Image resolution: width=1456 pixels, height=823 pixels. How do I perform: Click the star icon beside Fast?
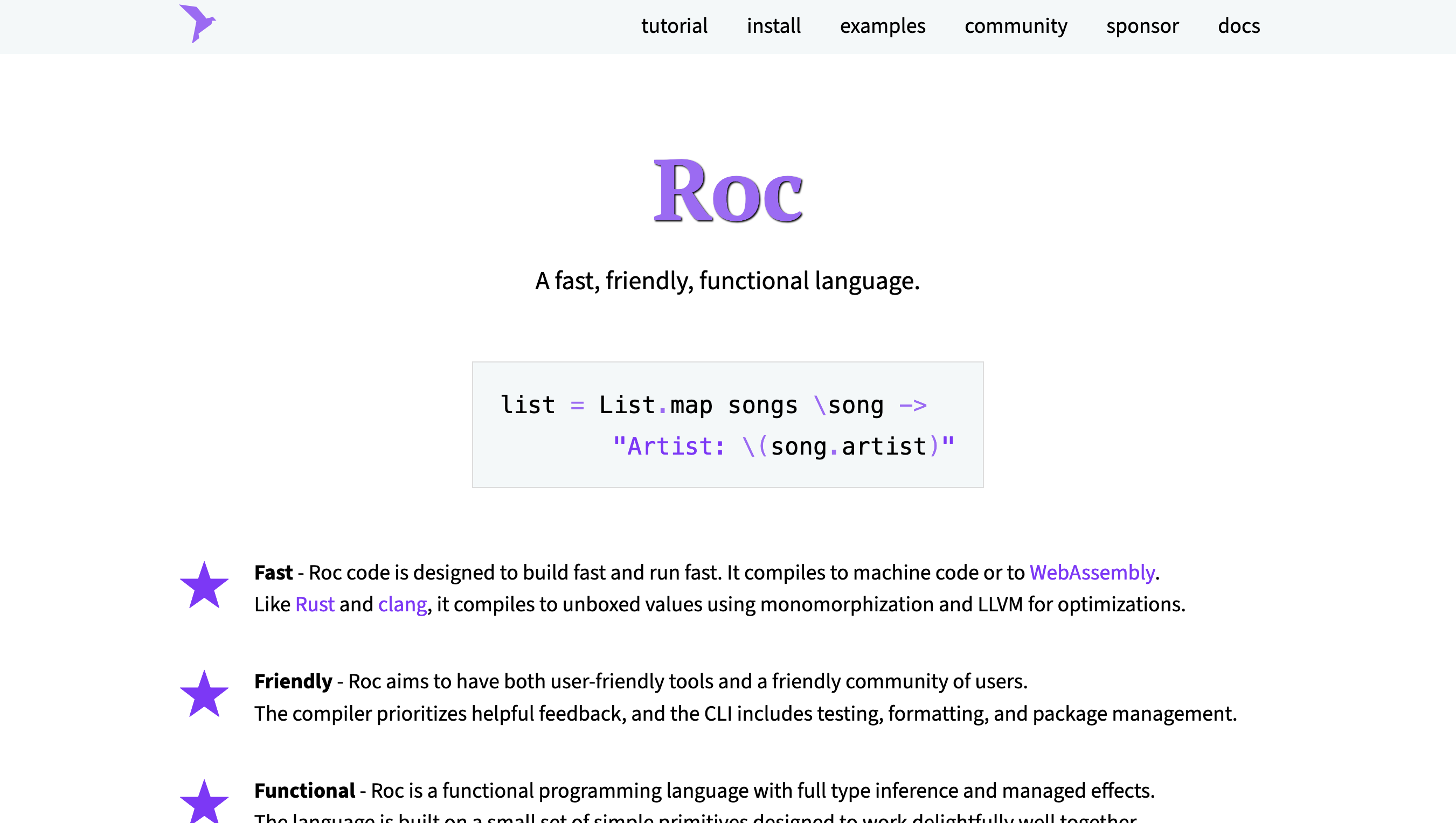pos(204,585)
